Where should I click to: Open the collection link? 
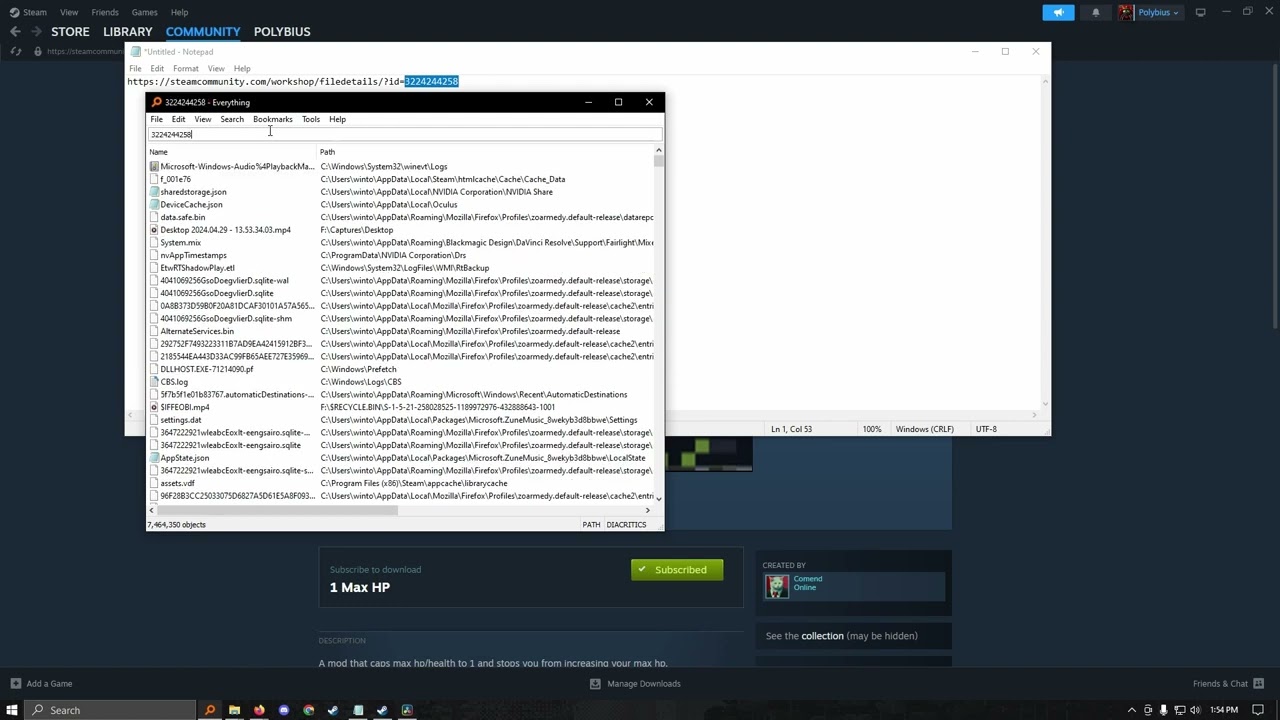822,636
